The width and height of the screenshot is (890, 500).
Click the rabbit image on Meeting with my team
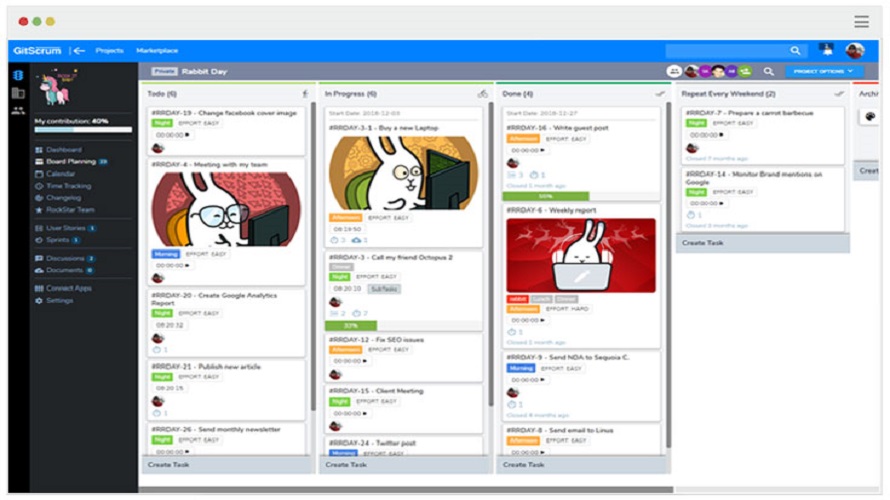[226, 209]
